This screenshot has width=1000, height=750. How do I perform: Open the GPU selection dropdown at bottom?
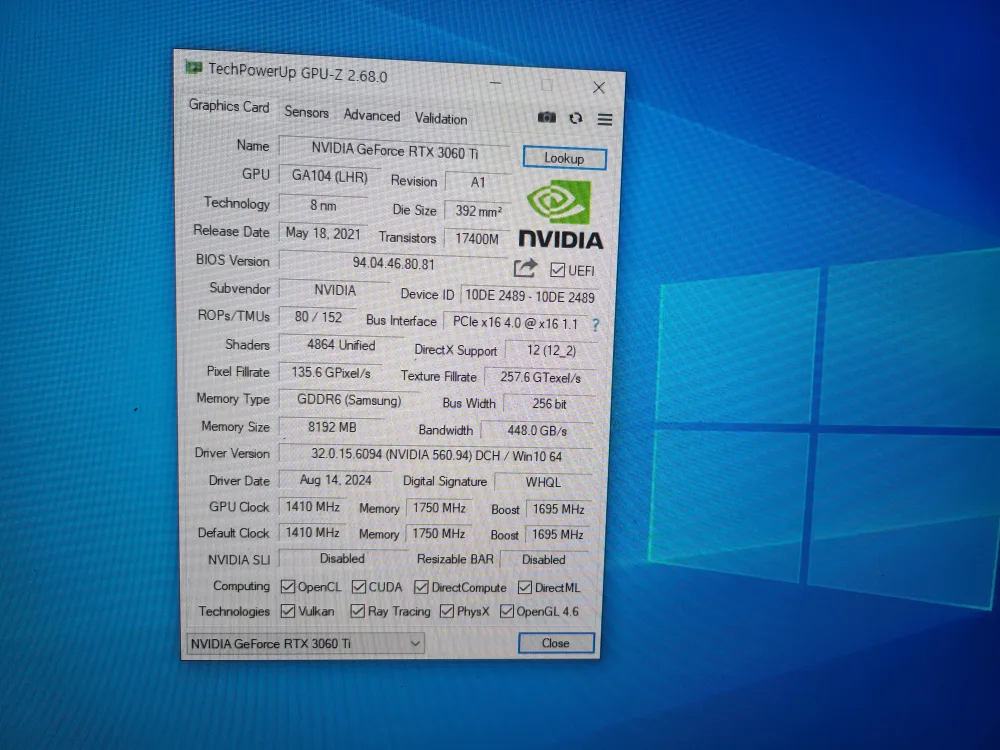[305, 643]
